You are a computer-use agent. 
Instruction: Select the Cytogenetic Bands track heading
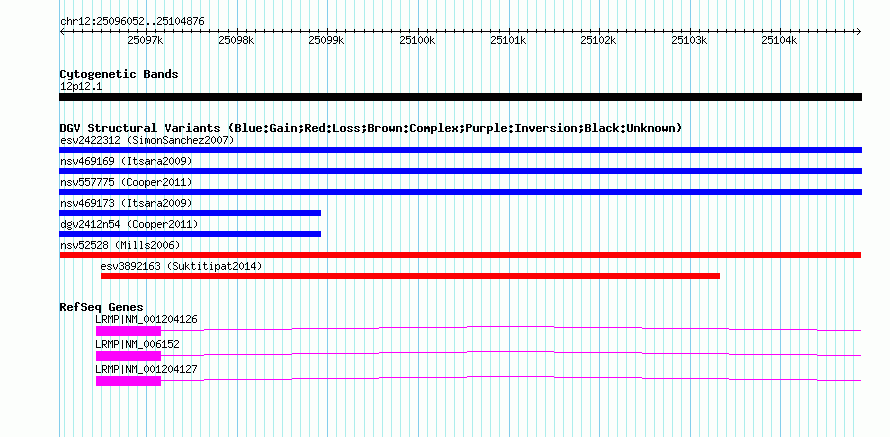click(x=119, y=74)
